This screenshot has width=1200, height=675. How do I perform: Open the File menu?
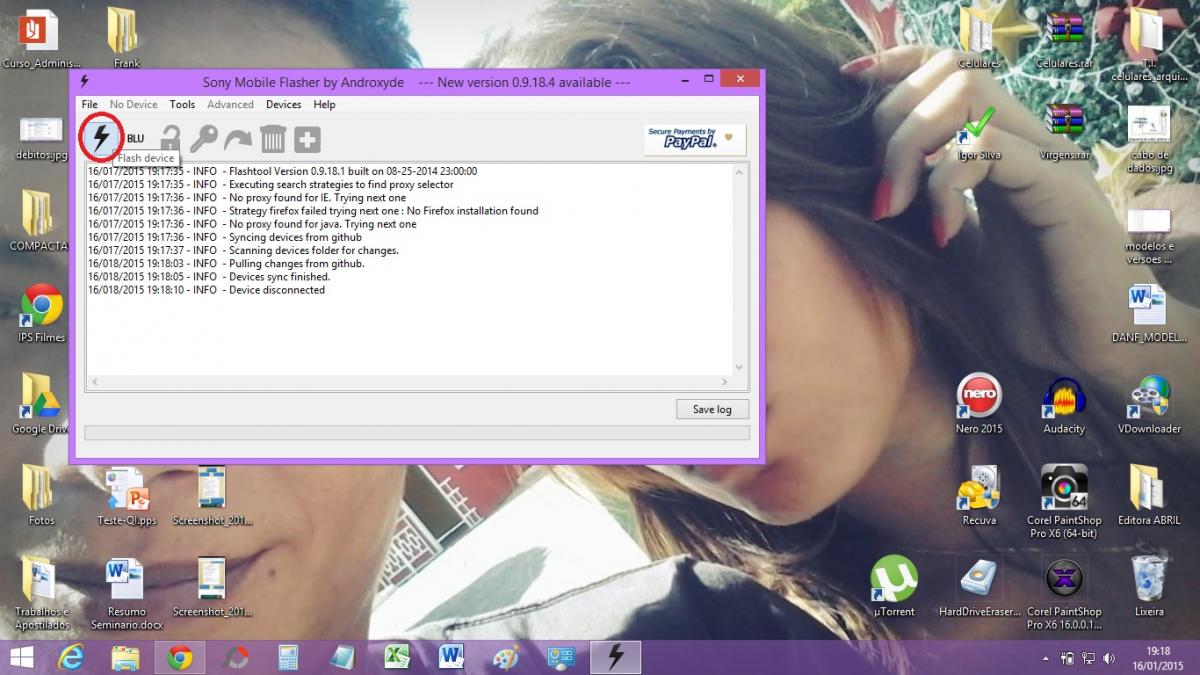pyautogui.click(x=90, y=104)
